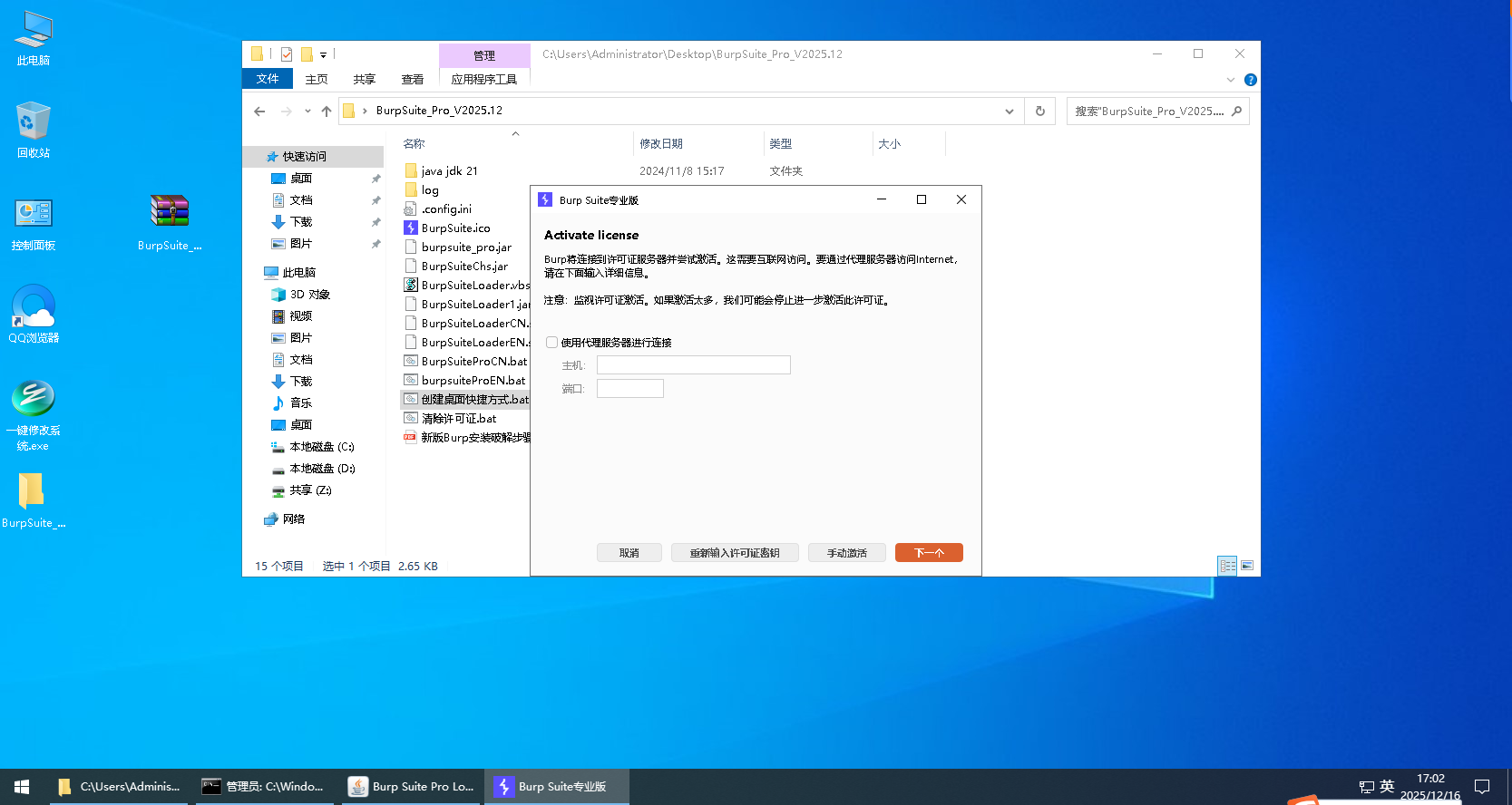Open recent locations dropdown arrow
Viewport: 1512px width, 805px height.
(x=307, y=112)
